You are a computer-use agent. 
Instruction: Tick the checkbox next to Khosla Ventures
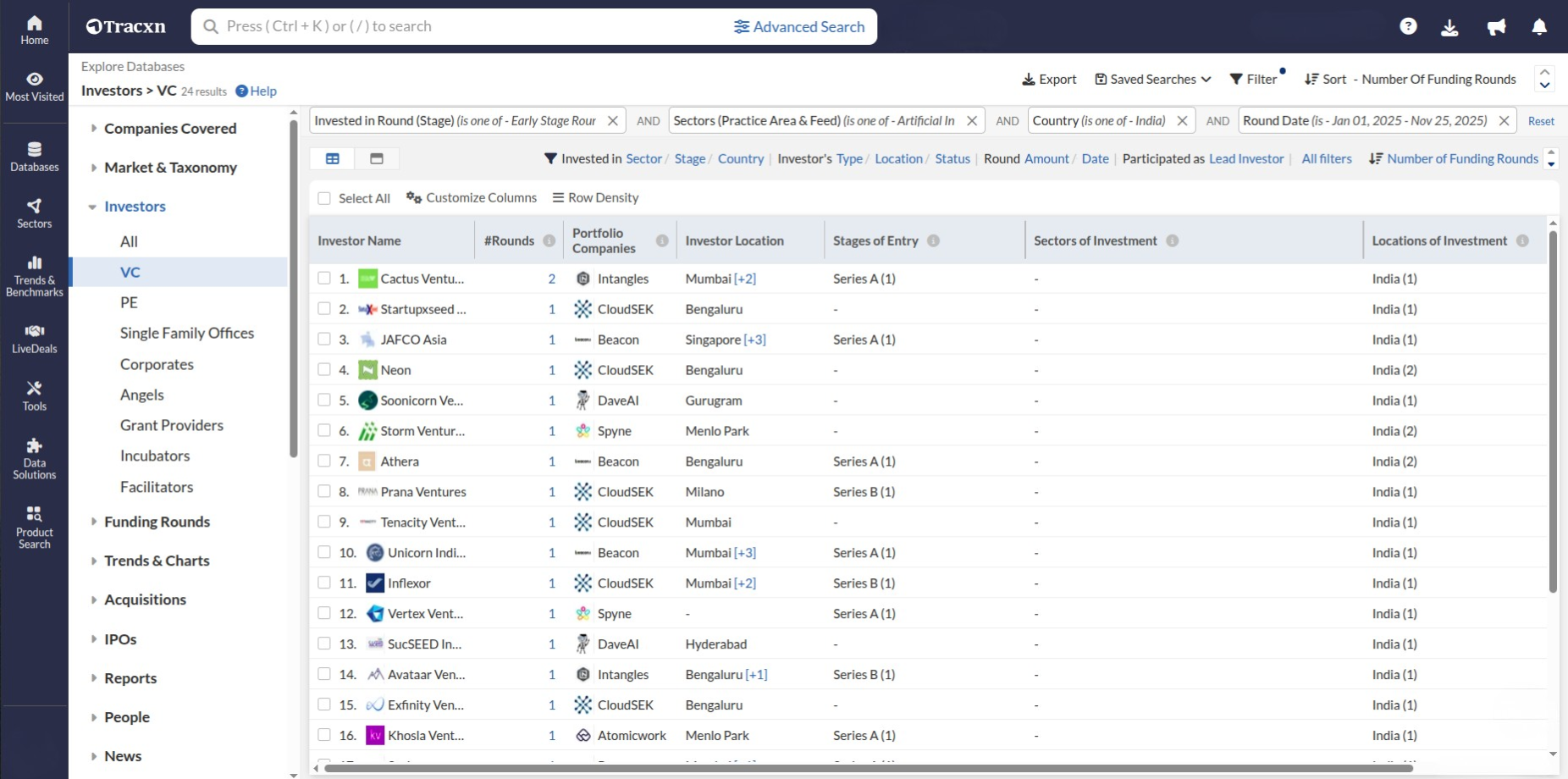click(x=324, y=735)
